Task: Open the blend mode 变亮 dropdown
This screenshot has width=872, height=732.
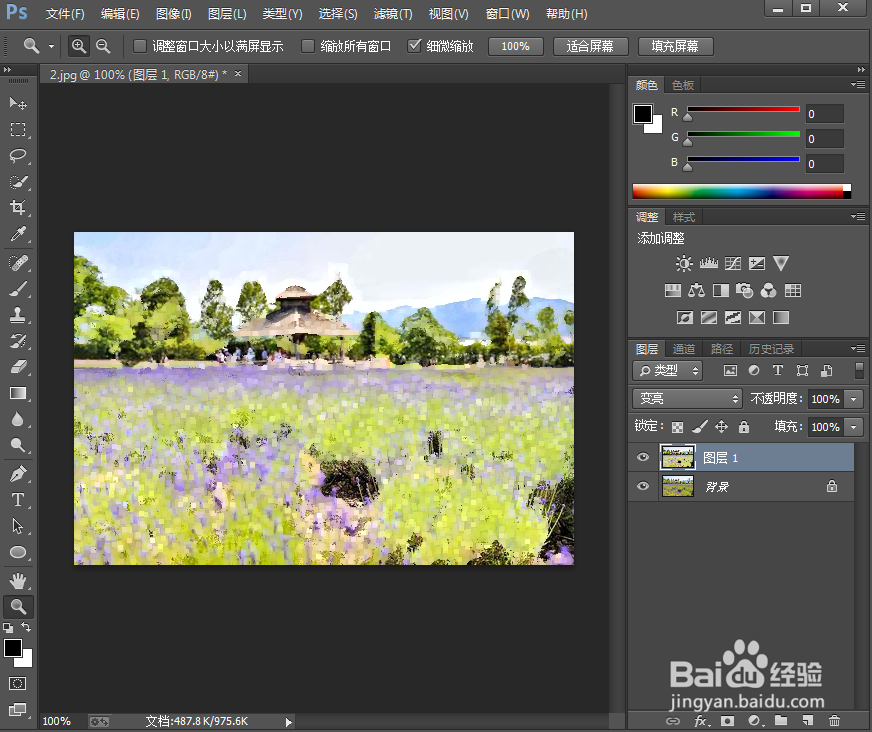Action: (x=687, y=398)
